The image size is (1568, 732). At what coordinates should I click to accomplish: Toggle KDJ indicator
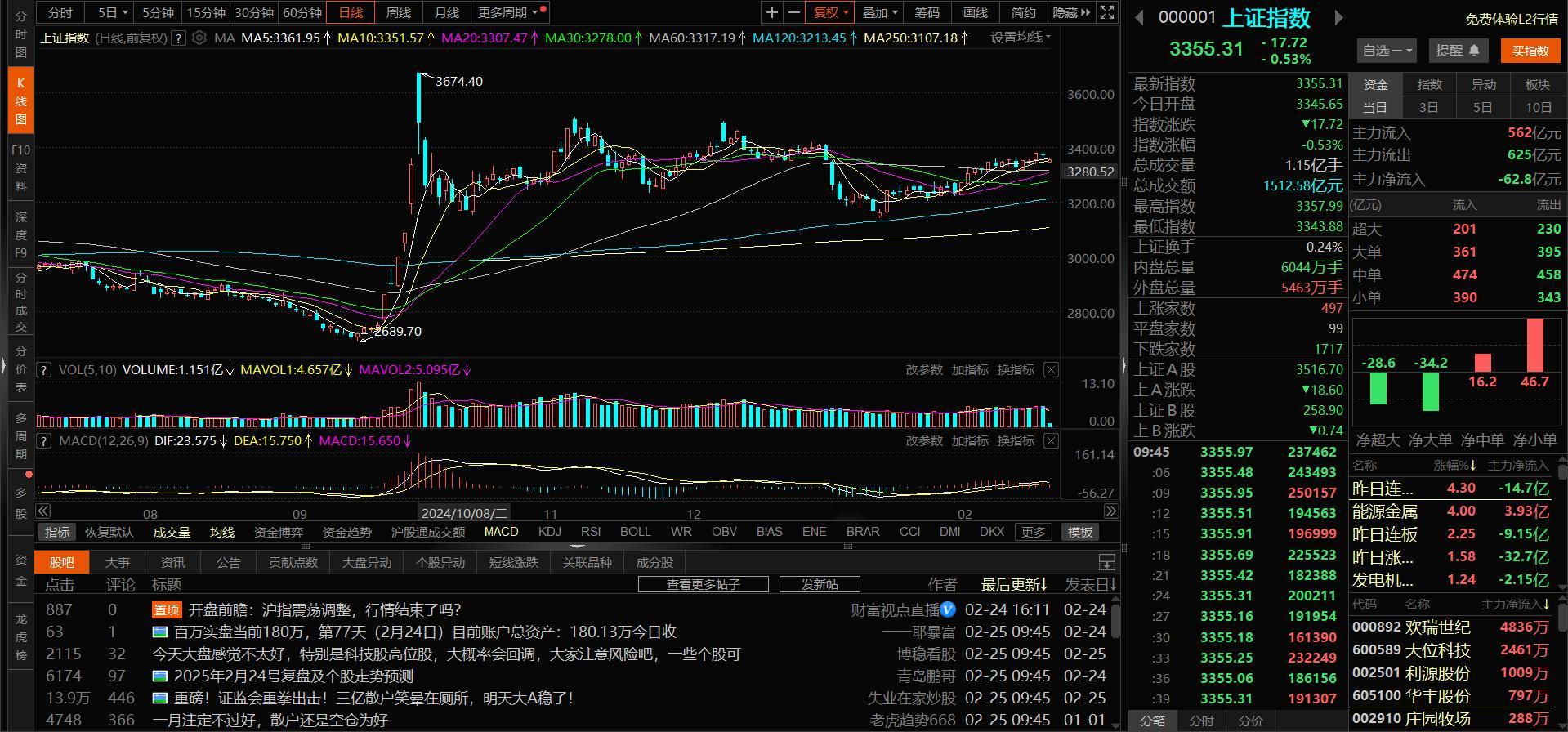pyautogui.click(x=550, y=532)
